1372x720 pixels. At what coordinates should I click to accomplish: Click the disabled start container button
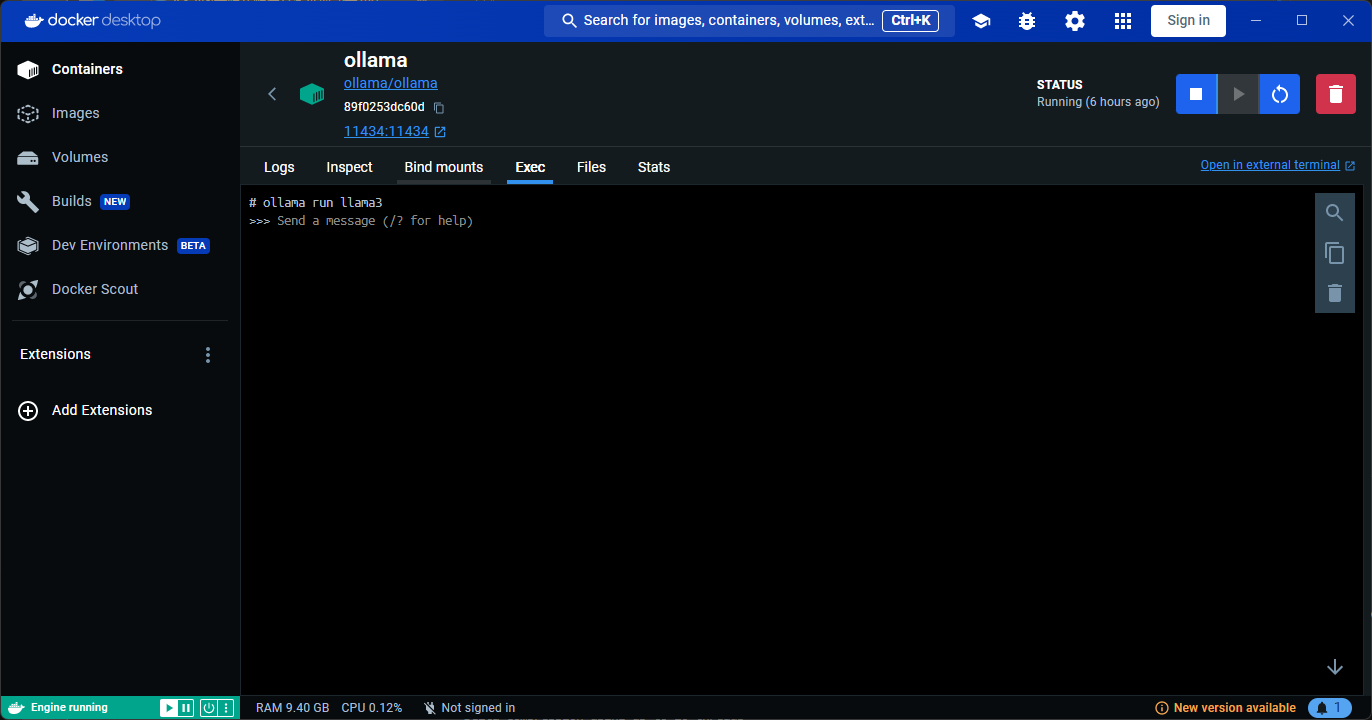point(1238,94)
